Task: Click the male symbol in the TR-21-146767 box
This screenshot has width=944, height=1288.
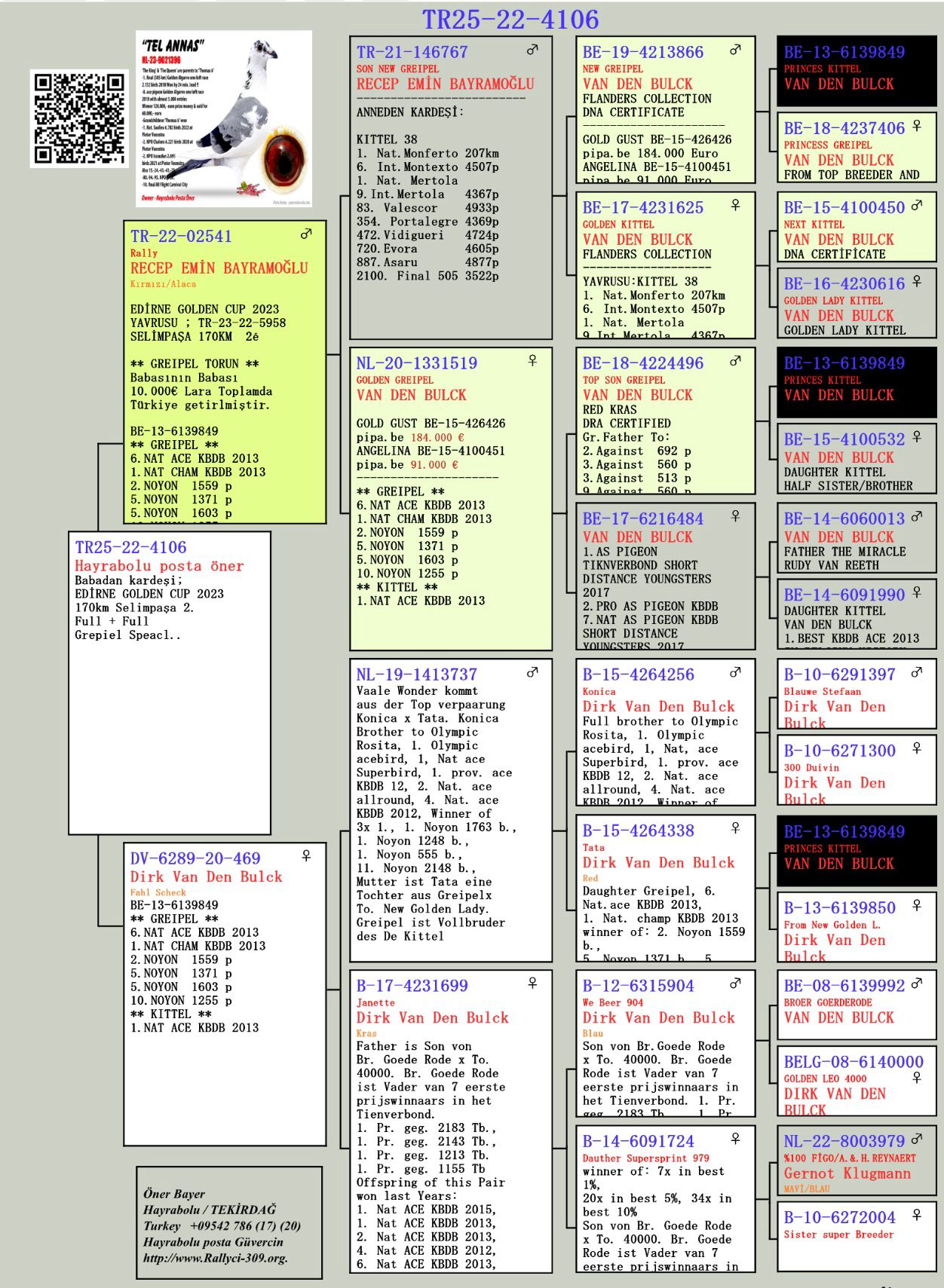Action: [532, 50]
